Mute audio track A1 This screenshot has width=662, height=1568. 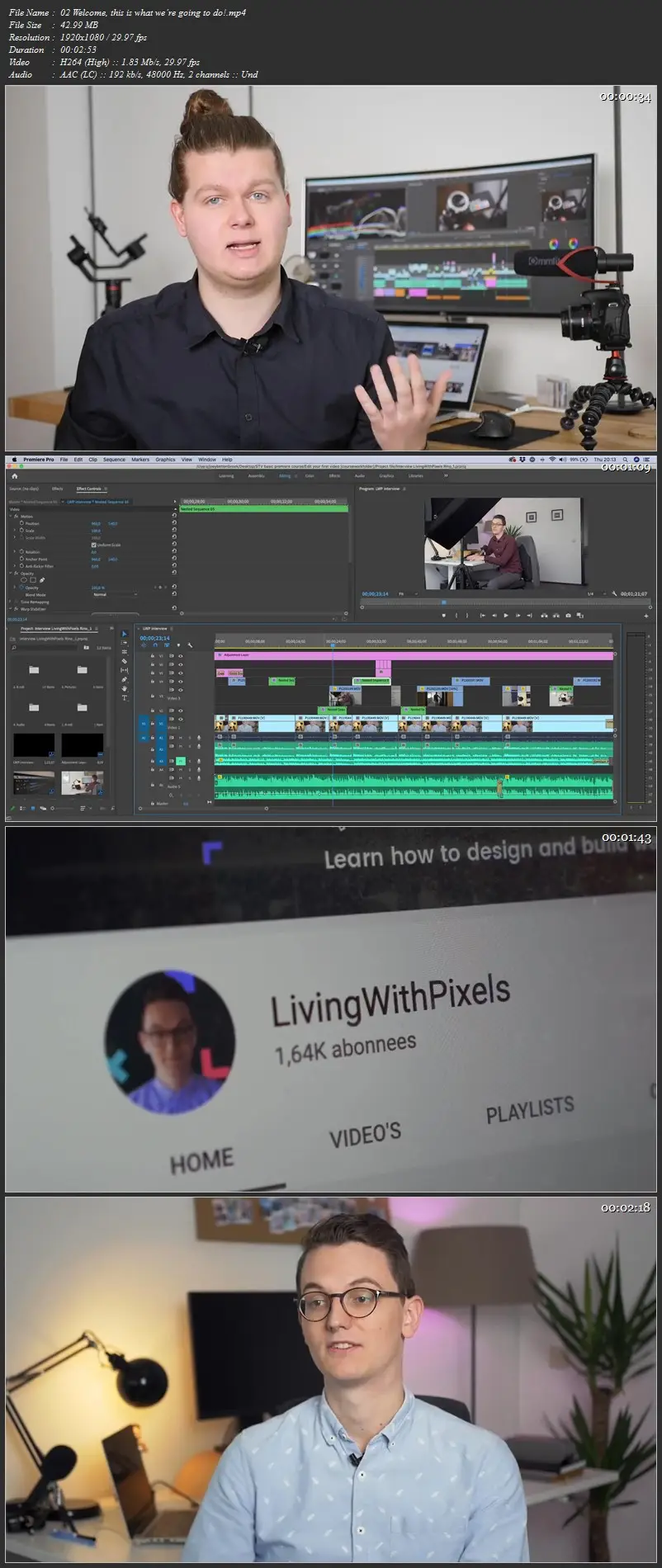tap(180, 737)
